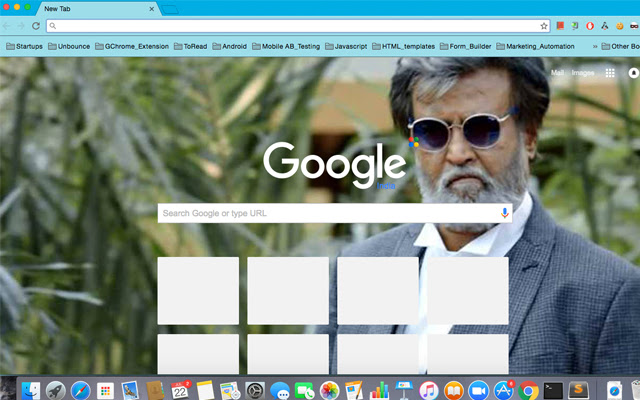The height and width of the screenshot is (400, 640).
Task: Open the Marketing_Automation bookmark folder
Action: tap(536, 47)
